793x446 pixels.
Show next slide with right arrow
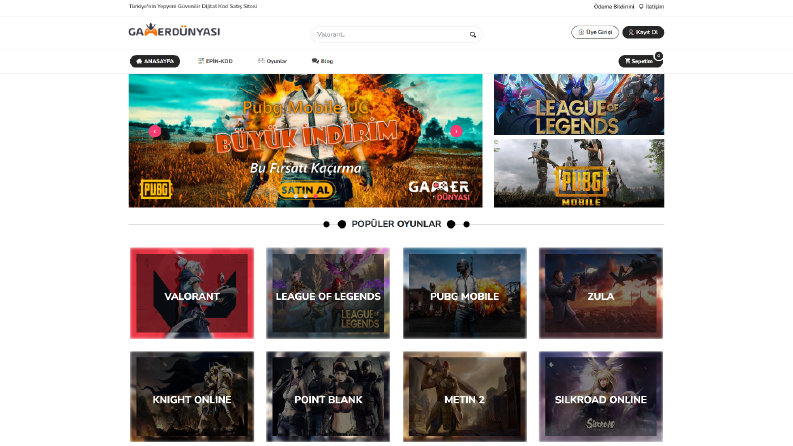coord(456,131)
